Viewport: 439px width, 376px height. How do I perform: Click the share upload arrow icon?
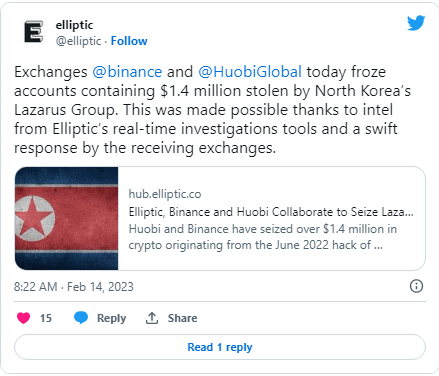(x=152, y=318)
